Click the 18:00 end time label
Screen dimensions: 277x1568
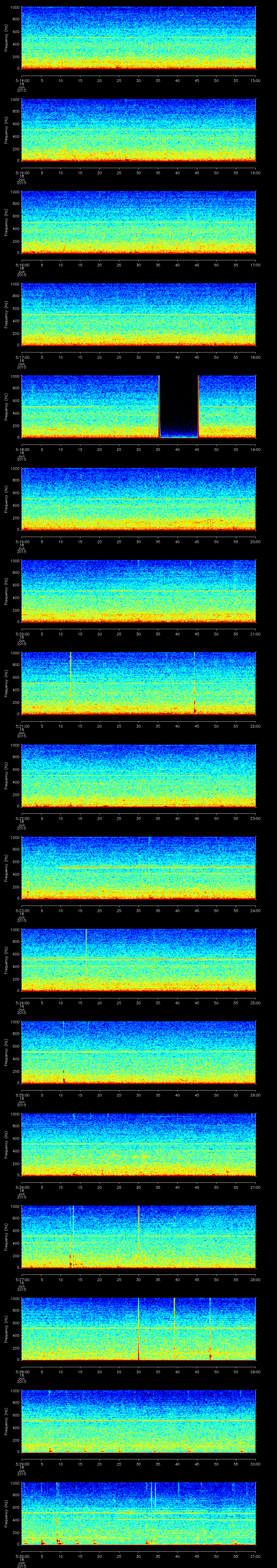pyautogui.click(x=255, y=357)
